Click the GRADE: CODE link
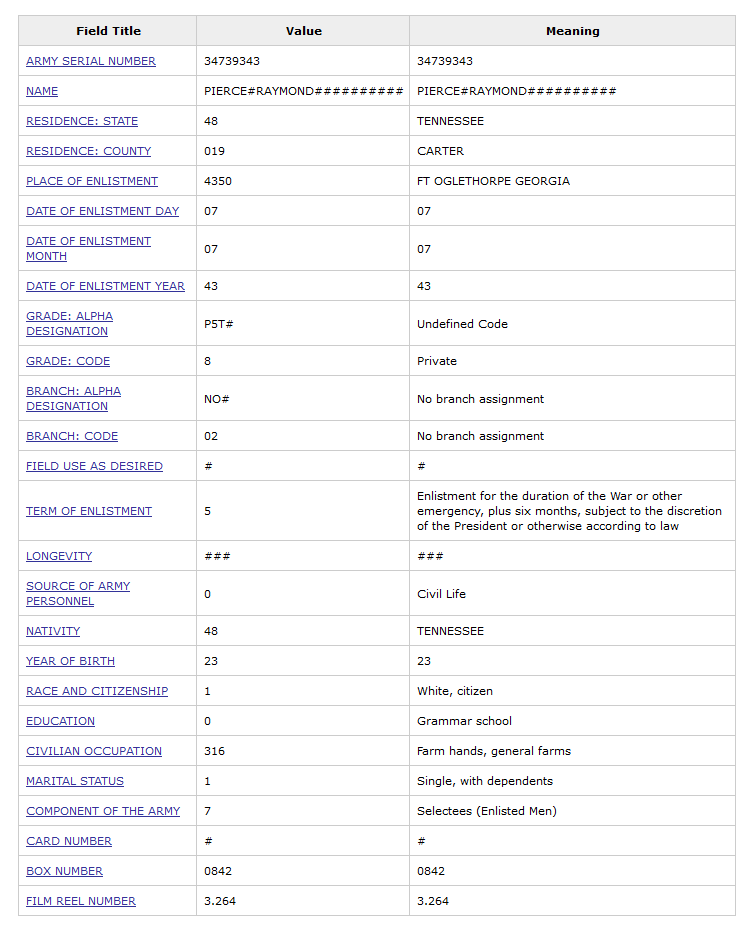 click(x=68, y=361)
